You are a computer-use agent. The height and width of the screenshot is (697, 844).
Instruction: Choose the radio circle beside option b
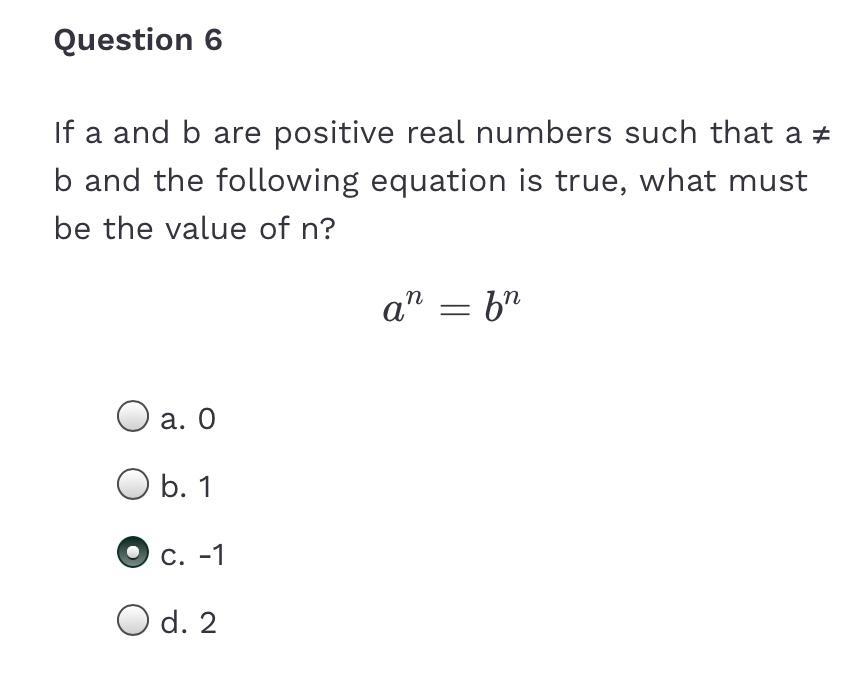(x=133, y=485)
